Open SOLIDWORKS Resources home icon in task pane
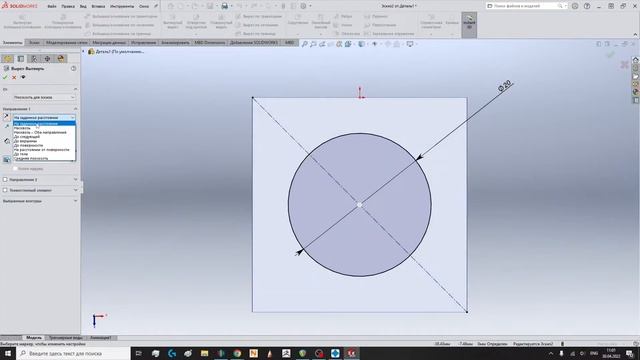This screenshot has width=640, height=360. (x=636, y=60)
